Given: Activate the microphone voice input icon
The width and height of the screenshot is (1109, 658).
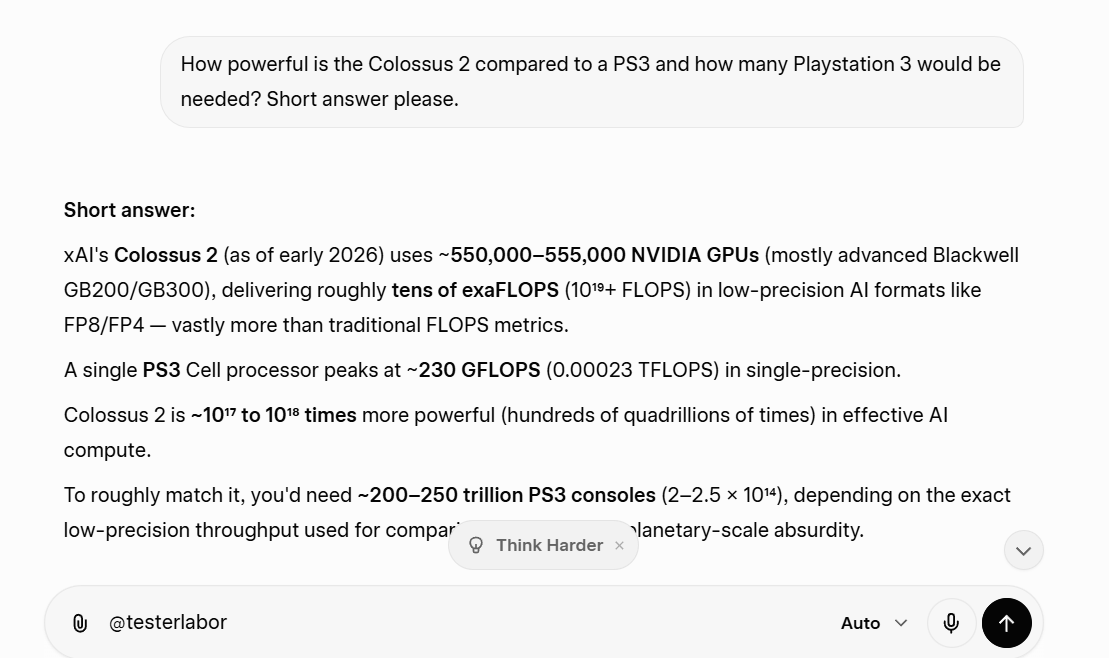Looking at the screenshot, I should coord(951,623).
